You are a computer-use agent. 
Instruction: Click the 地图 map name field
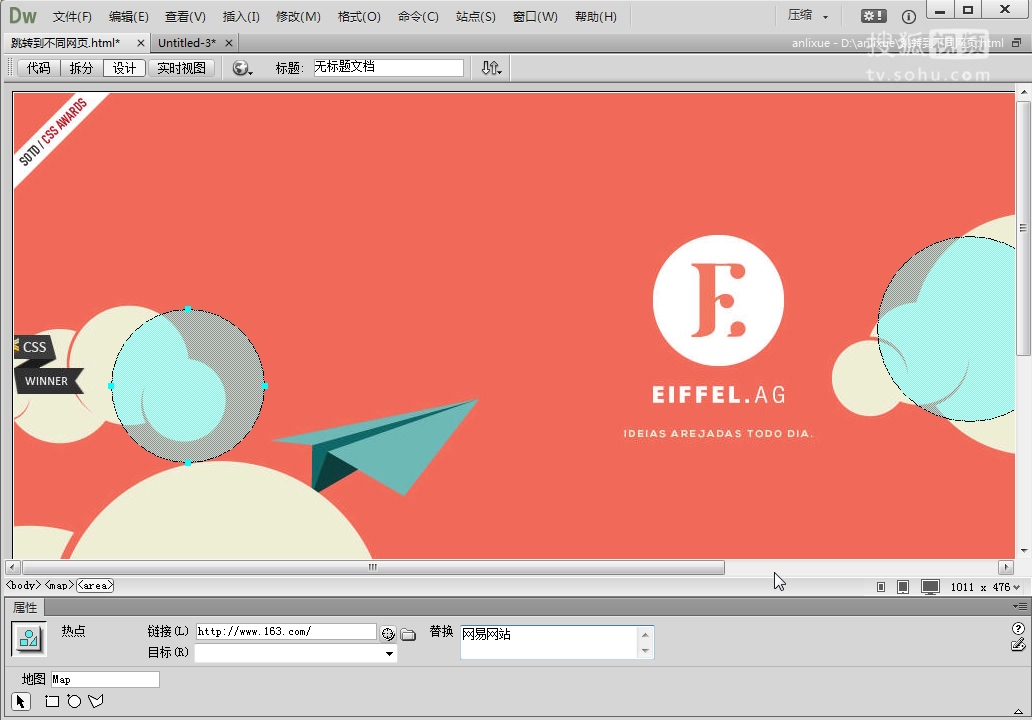[x=105, y=679]
